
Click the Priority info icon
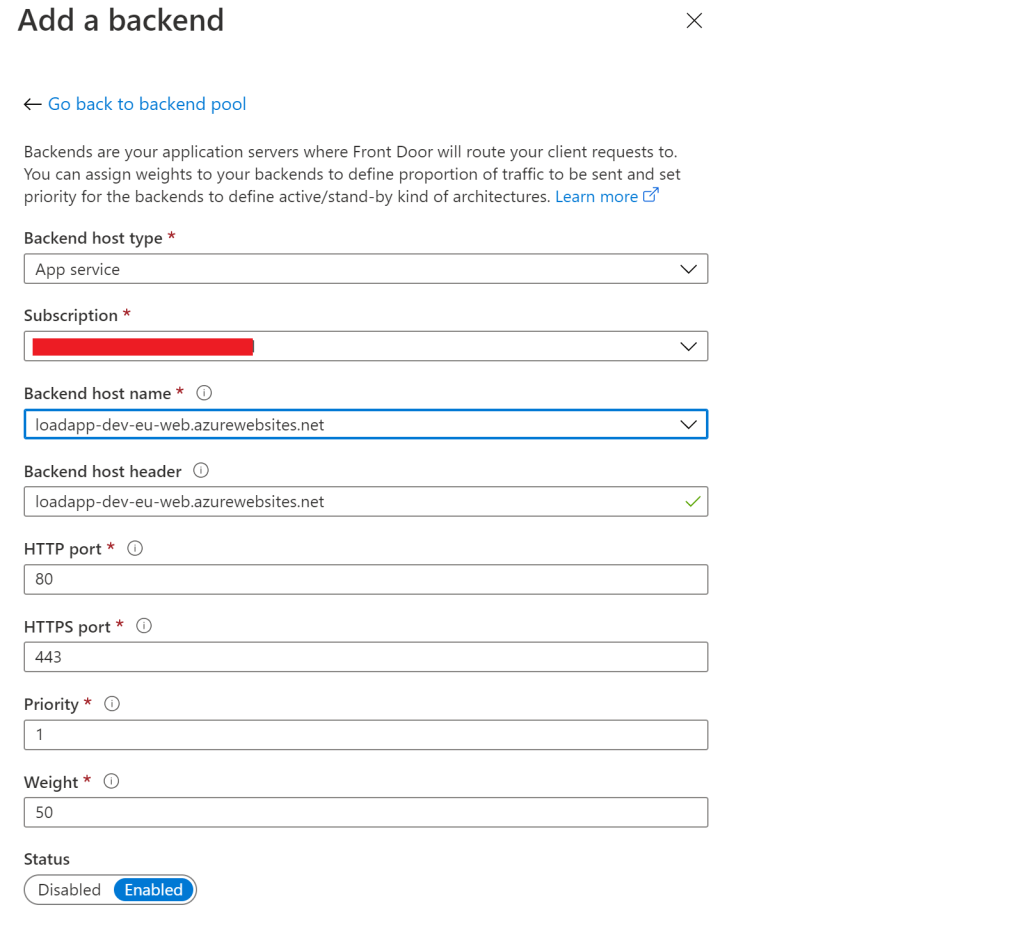click(x=112, y=704)
